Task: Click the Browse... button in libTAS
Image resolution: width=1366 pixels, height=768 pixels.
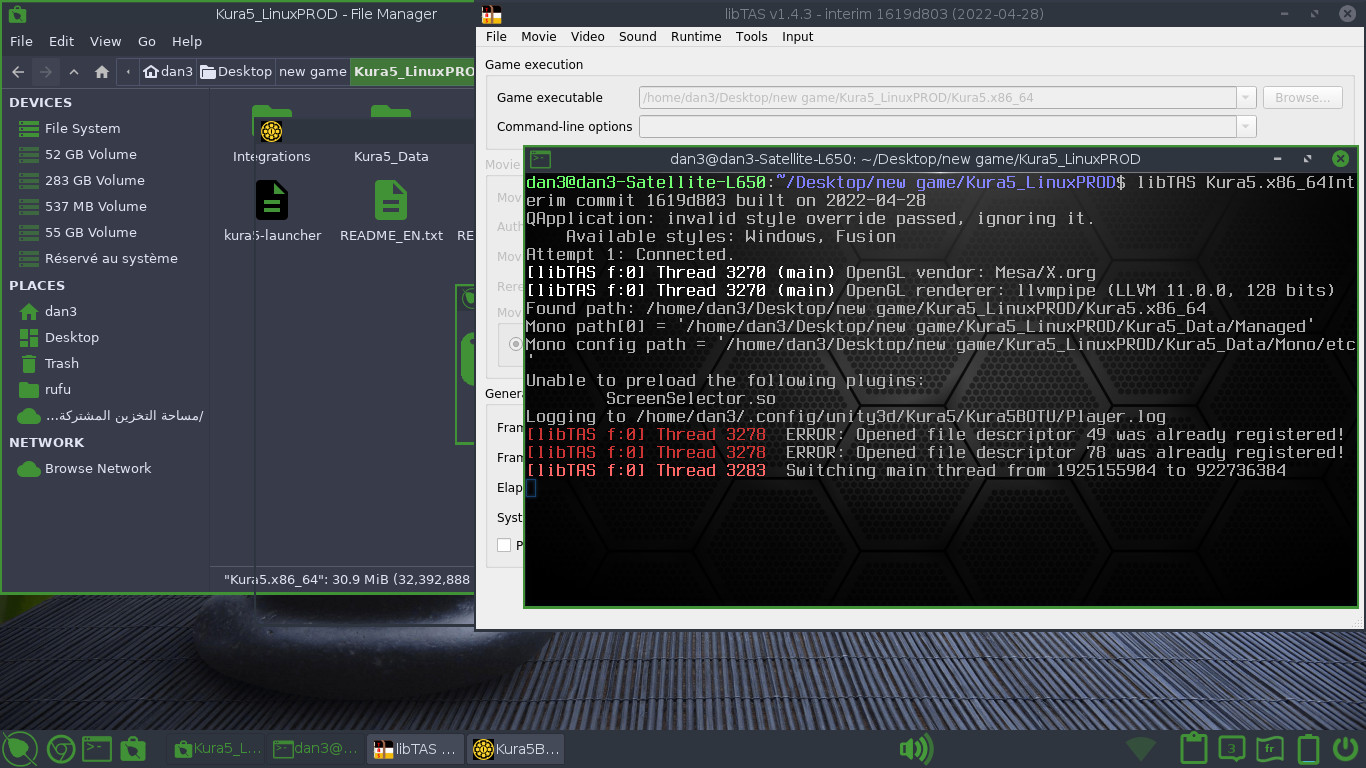Action: tap(1302, 97)
